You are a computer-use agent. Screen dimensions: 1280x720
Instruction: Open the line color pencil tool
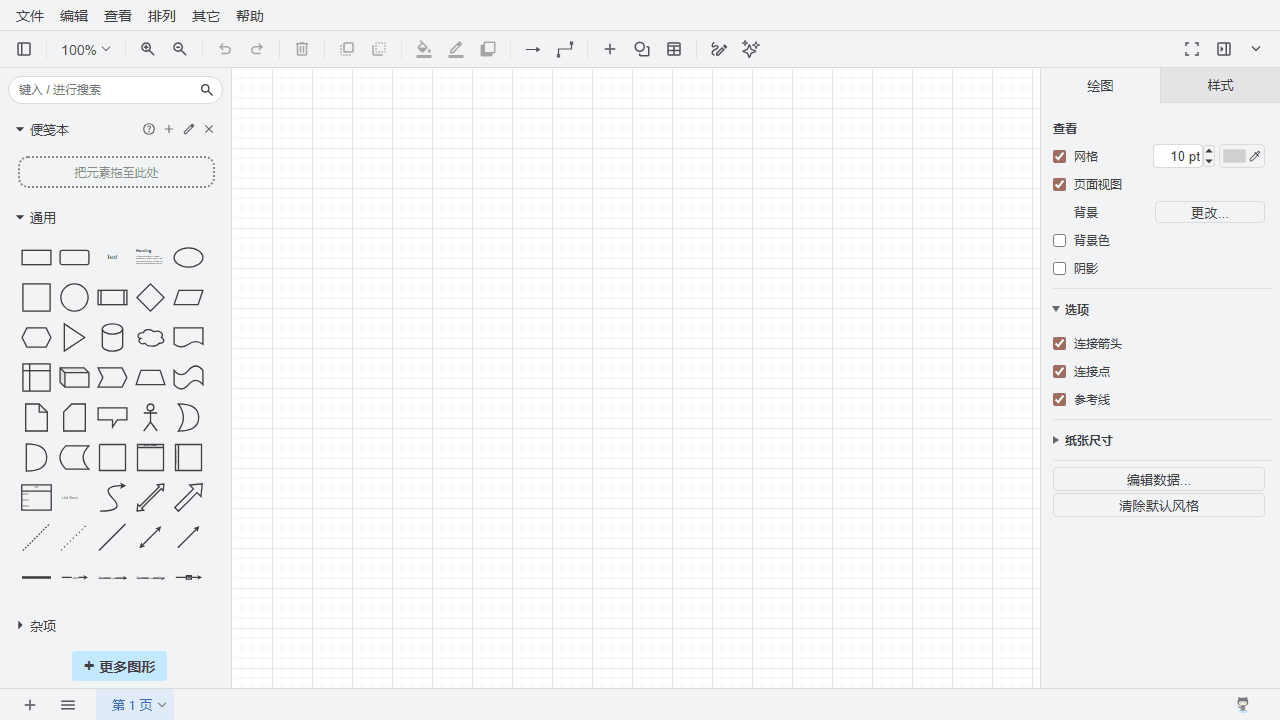[456, 49]
